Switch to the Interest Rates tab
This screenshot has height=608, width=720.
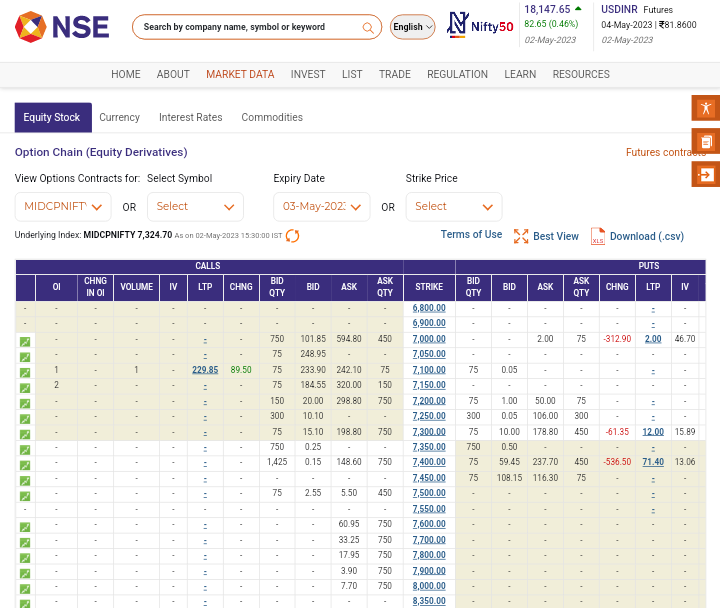click(x=191, y=118)
